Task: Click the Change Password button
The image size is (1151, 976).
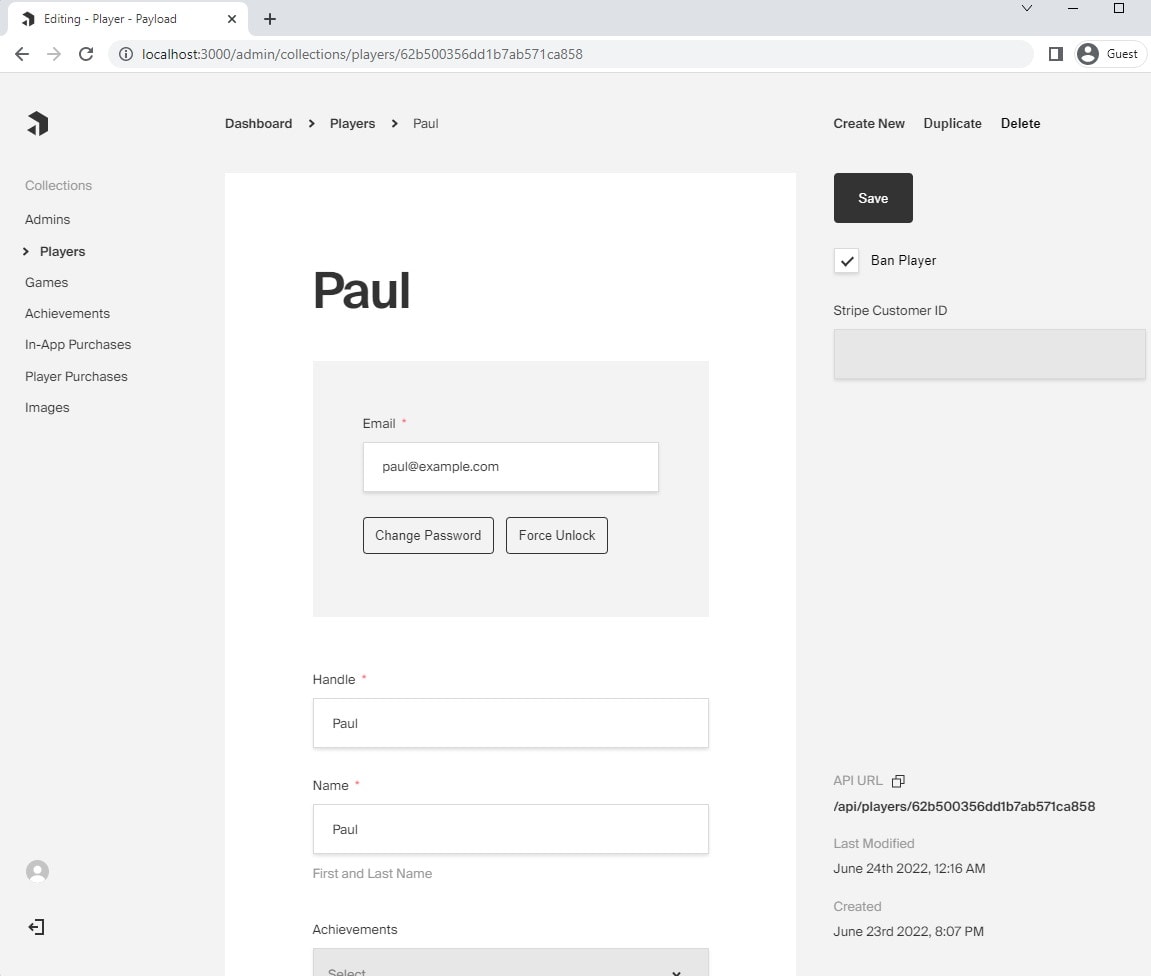Action: 428,536
